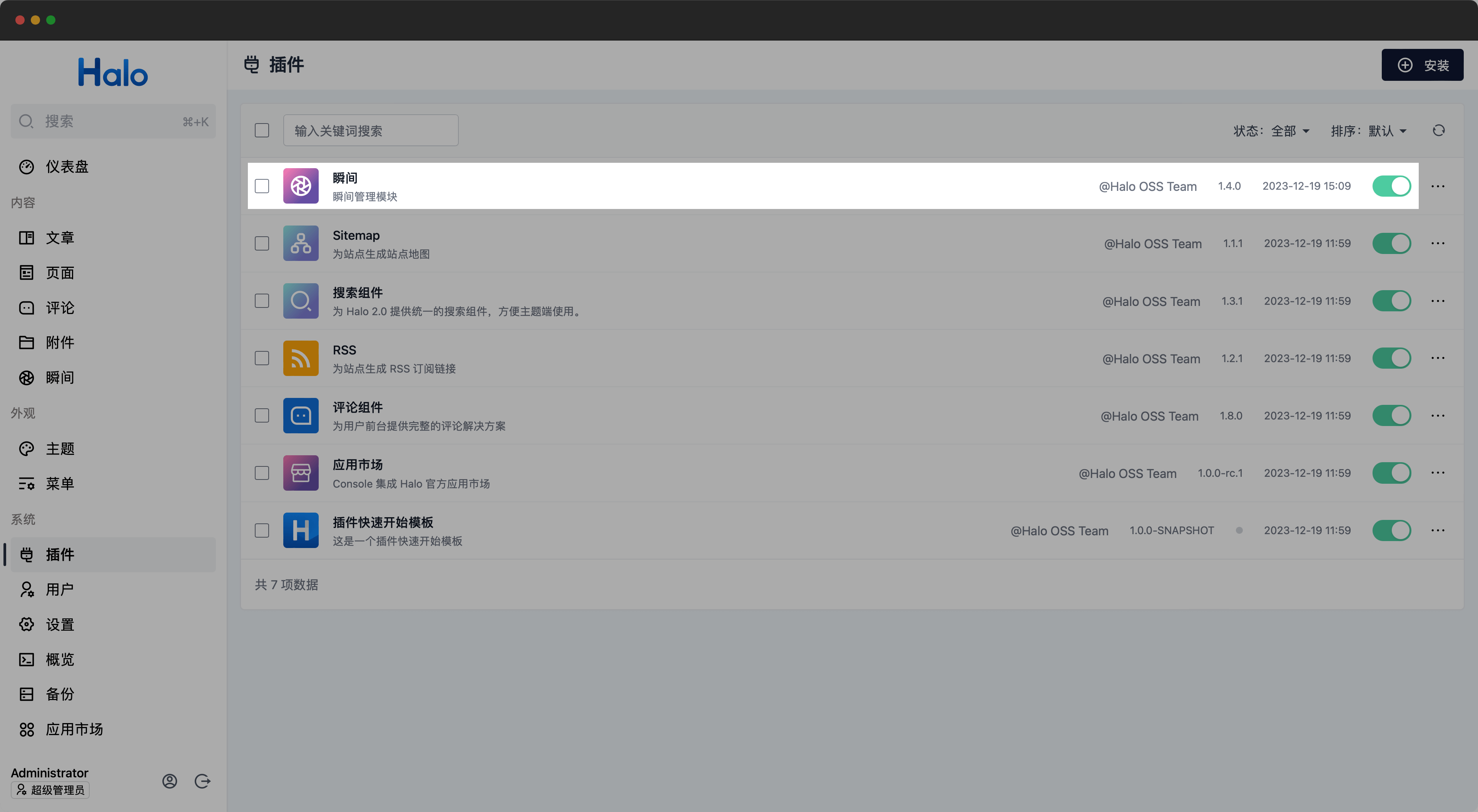This screenshot has height=812, width=1478.
Task: Open the RSS plugin icon
Action: (x=301, y=358)
